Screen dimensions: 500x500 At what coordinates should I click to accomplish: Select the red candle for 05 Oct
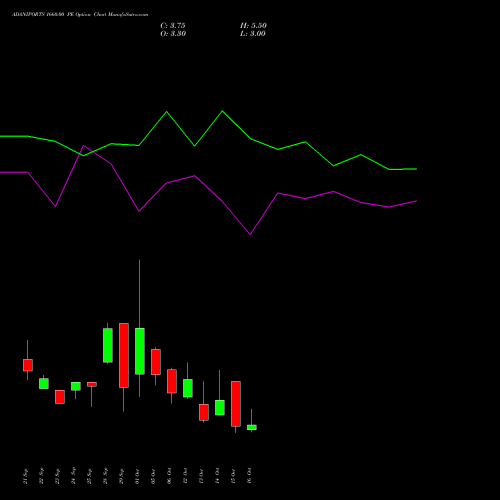pyautogui.click(x=156, y=362)
